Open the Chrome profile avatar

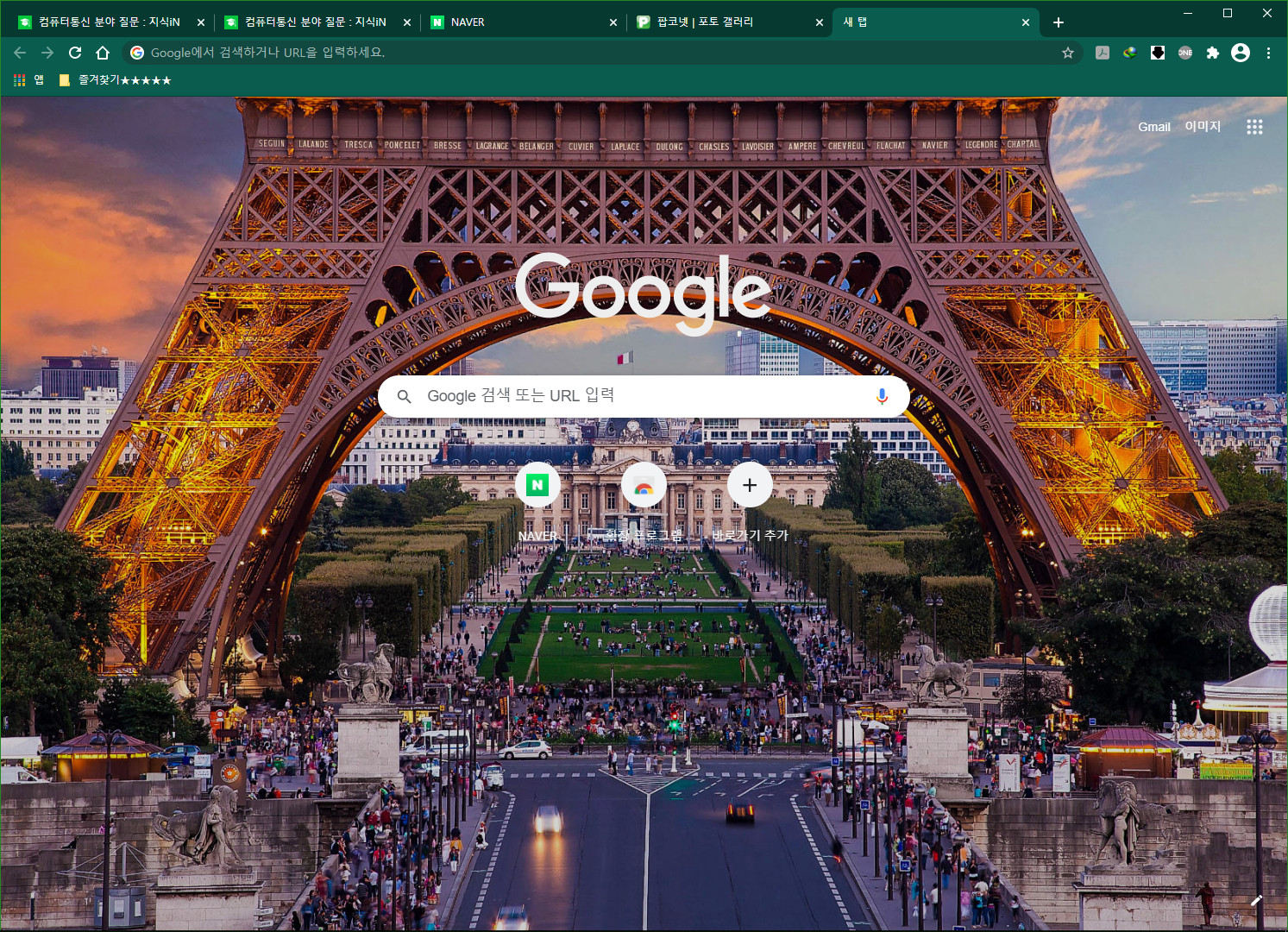point(1241,53)
